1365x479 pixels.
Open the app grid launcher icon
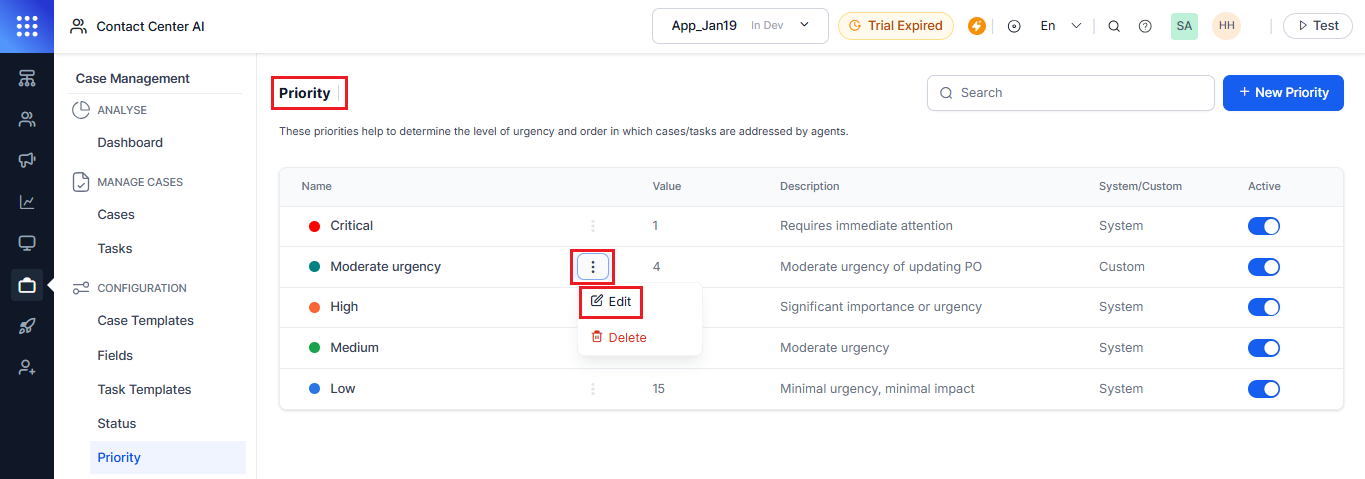click(27, 26)
